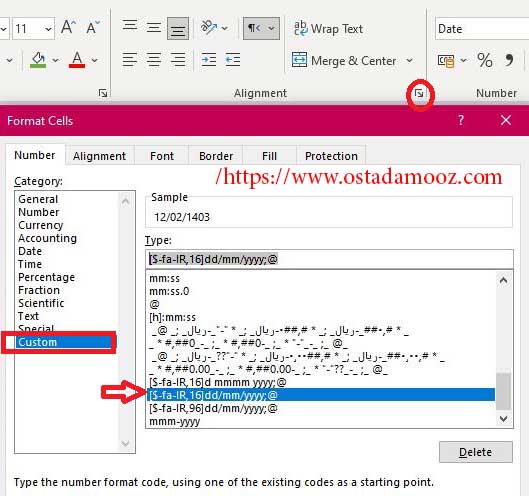The height and width of the screenshot is (496, 529).
Task: Switch to Number tab
Action: [35, 155]
